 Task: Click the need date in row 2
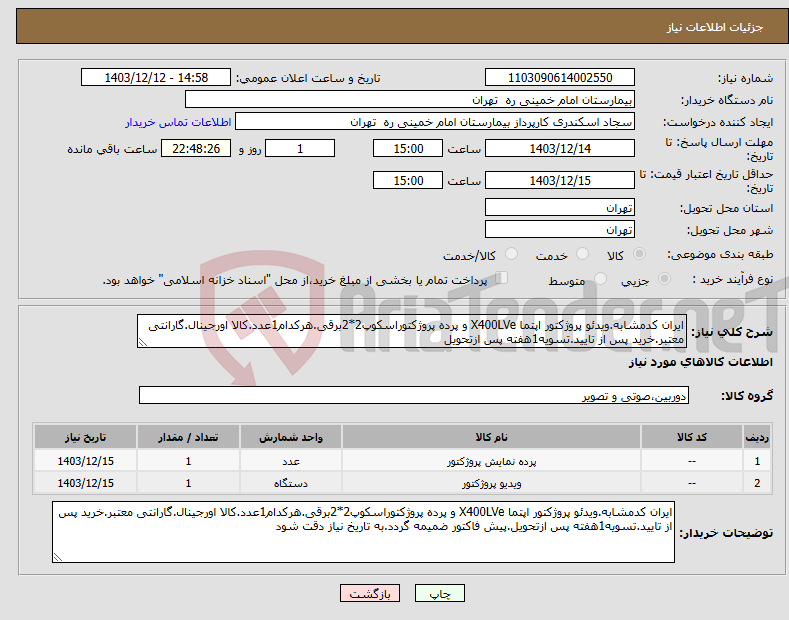[x=86, y=483]
